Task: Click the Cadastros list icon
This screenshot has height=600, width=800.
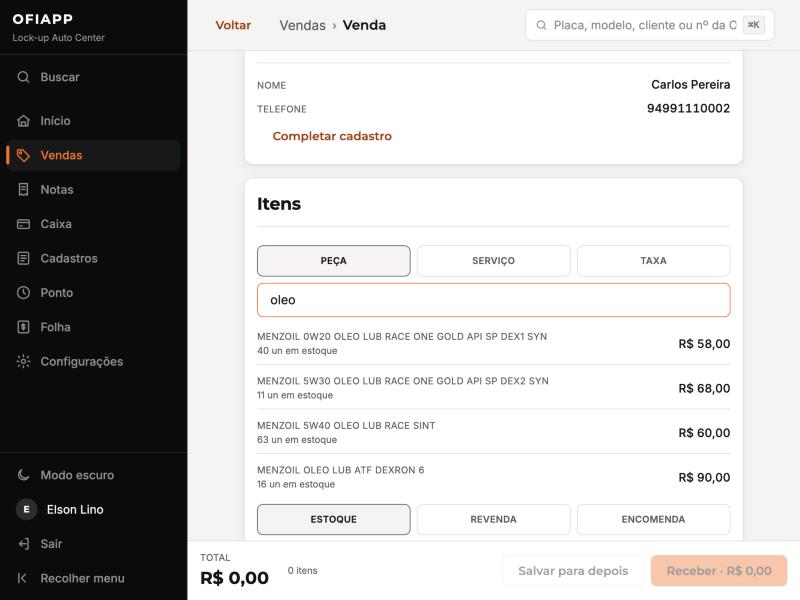Action: point(23,258)
